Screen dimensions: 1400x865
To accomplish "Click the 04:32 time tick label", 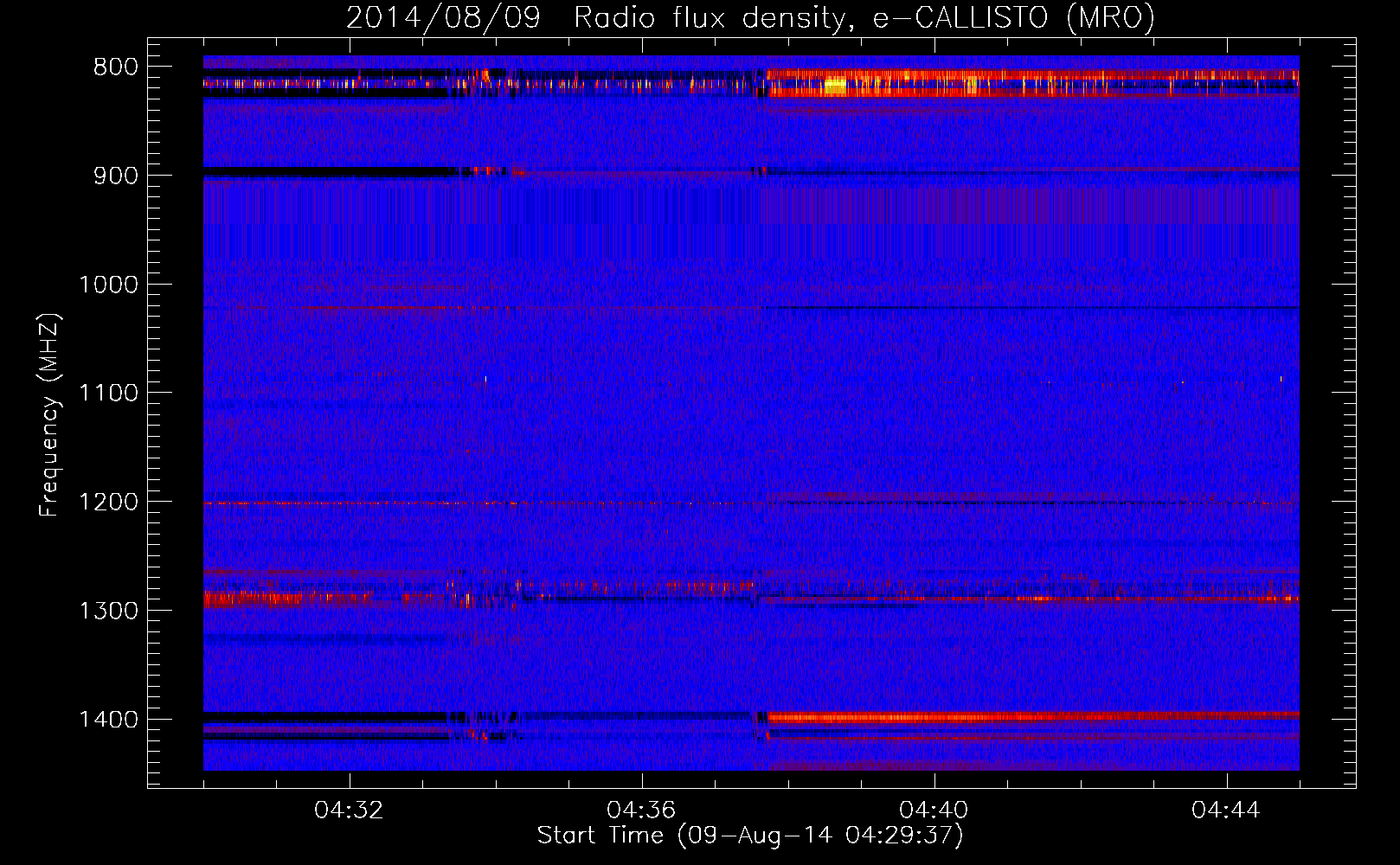I will click(x=350, y=811).
